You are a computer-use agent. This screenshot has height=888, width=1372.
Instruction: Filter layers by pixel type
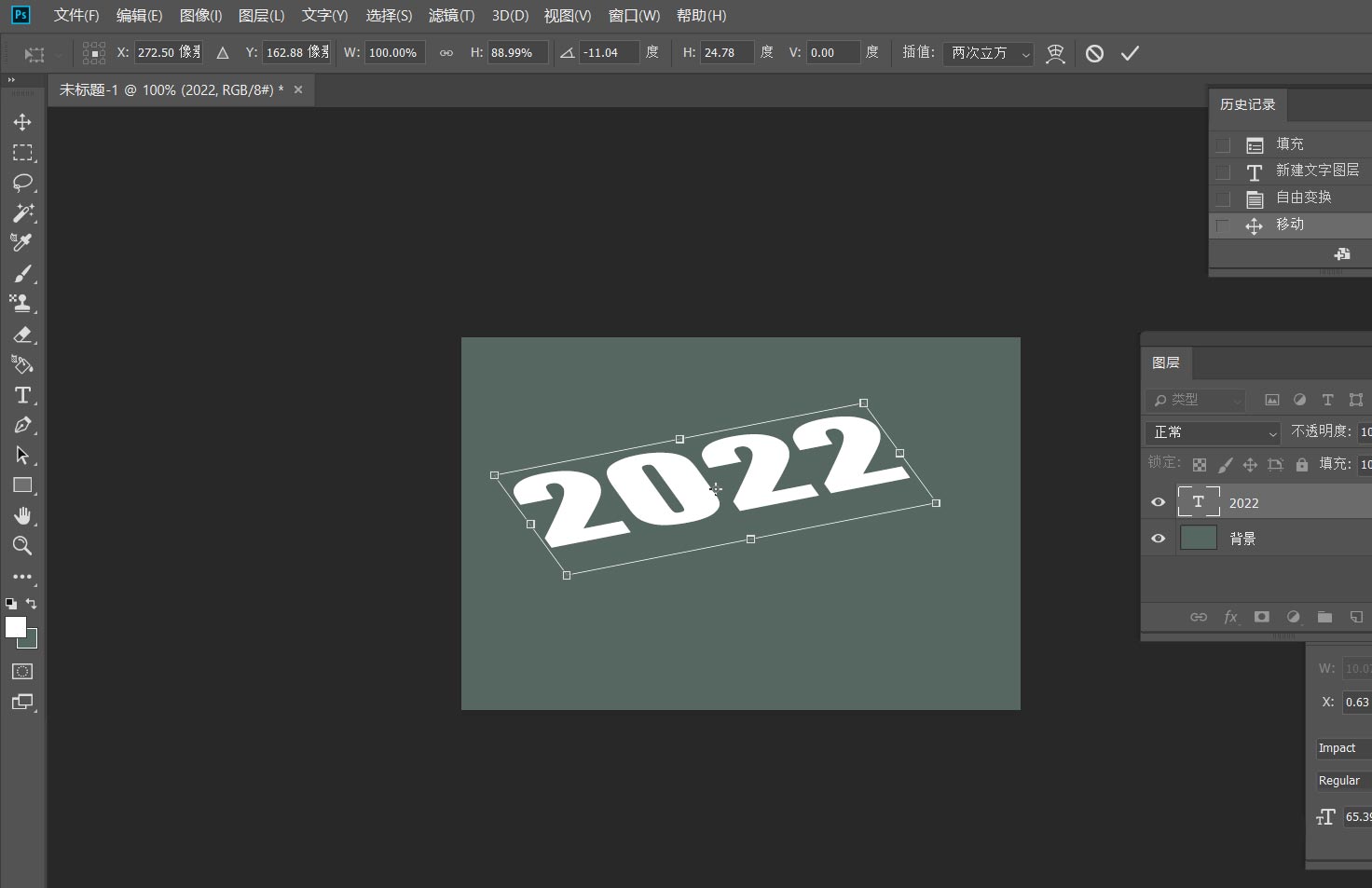pos(1272,400)
